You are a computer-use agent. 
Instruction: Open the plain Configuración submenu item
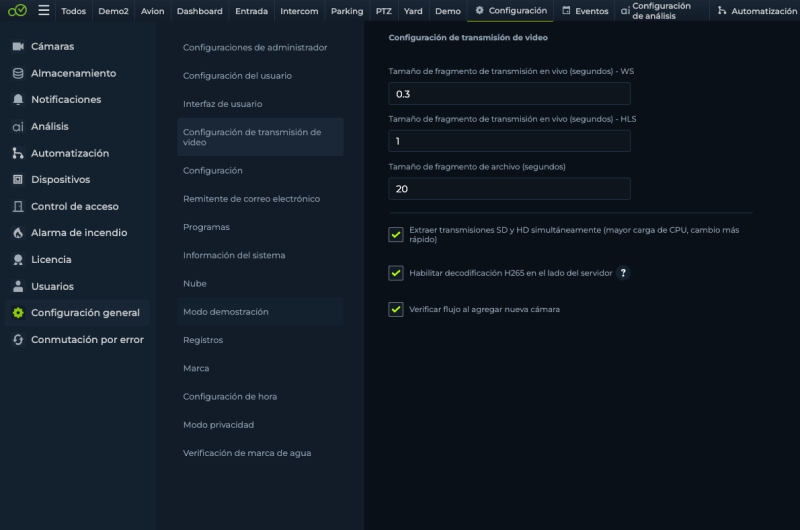(x=260, y=170)
